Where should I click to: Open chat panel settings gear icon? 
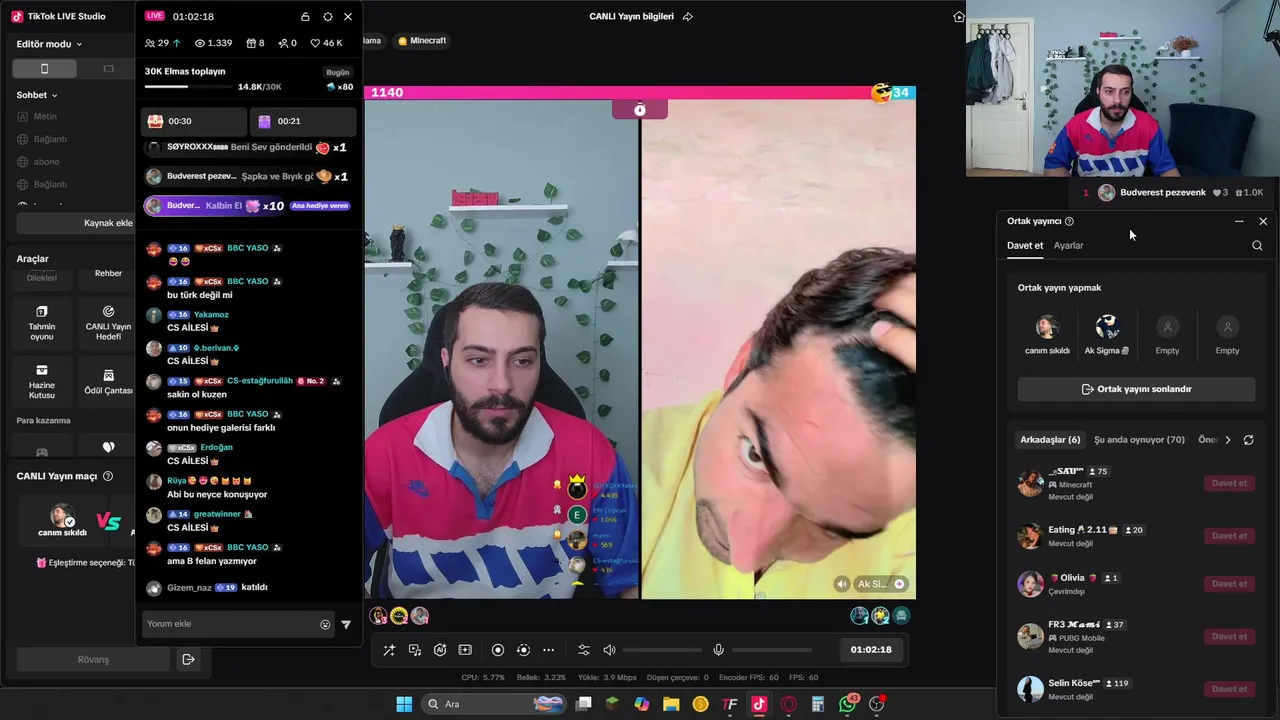pos(327,17)
